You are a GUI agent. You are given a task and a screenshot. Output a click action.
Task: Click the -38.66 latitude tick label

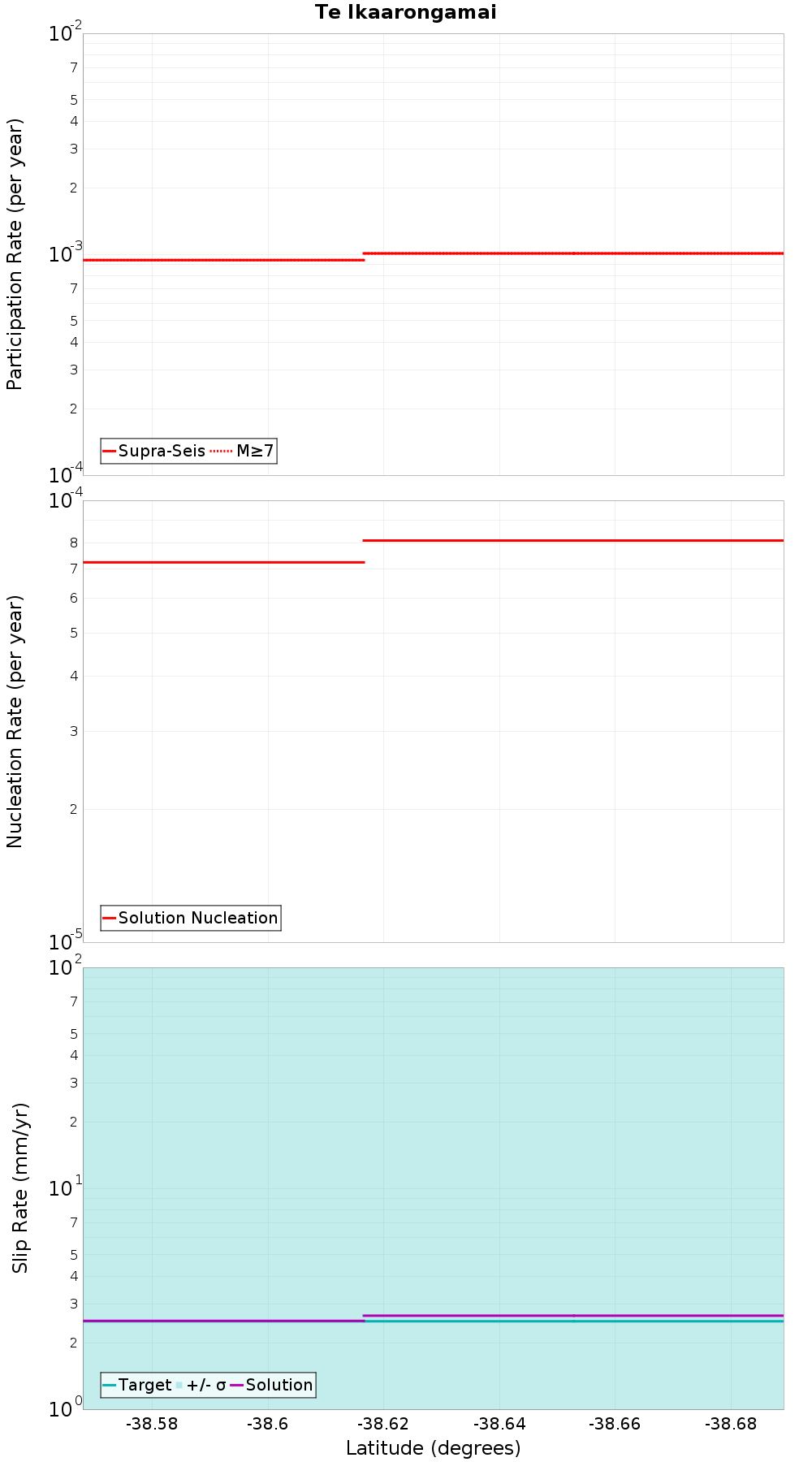click(615, 1424)
